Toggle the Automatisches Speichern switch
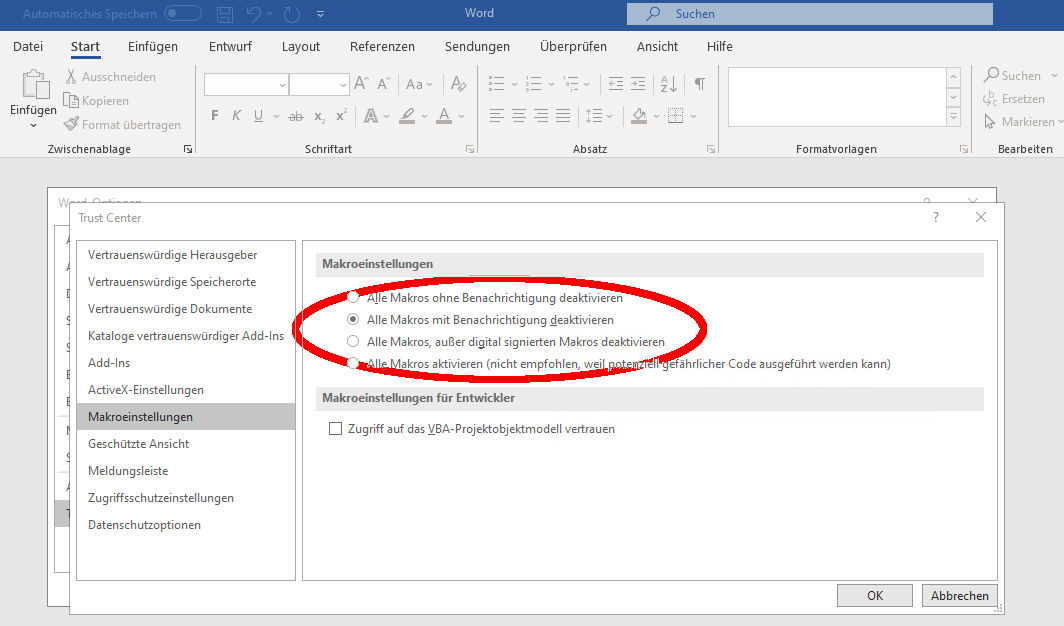 [x=183, y=14]
